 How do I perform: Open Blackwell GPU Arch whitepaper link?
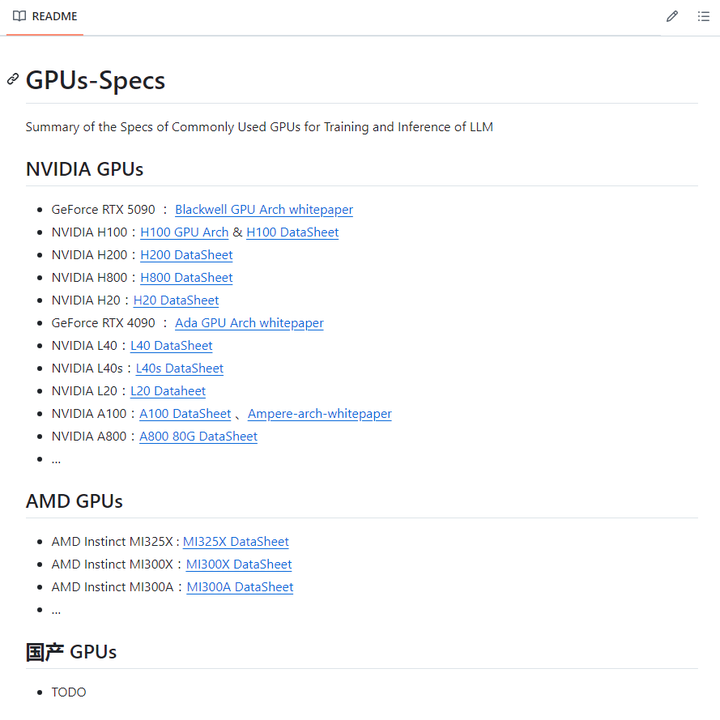tap(263, 210)
